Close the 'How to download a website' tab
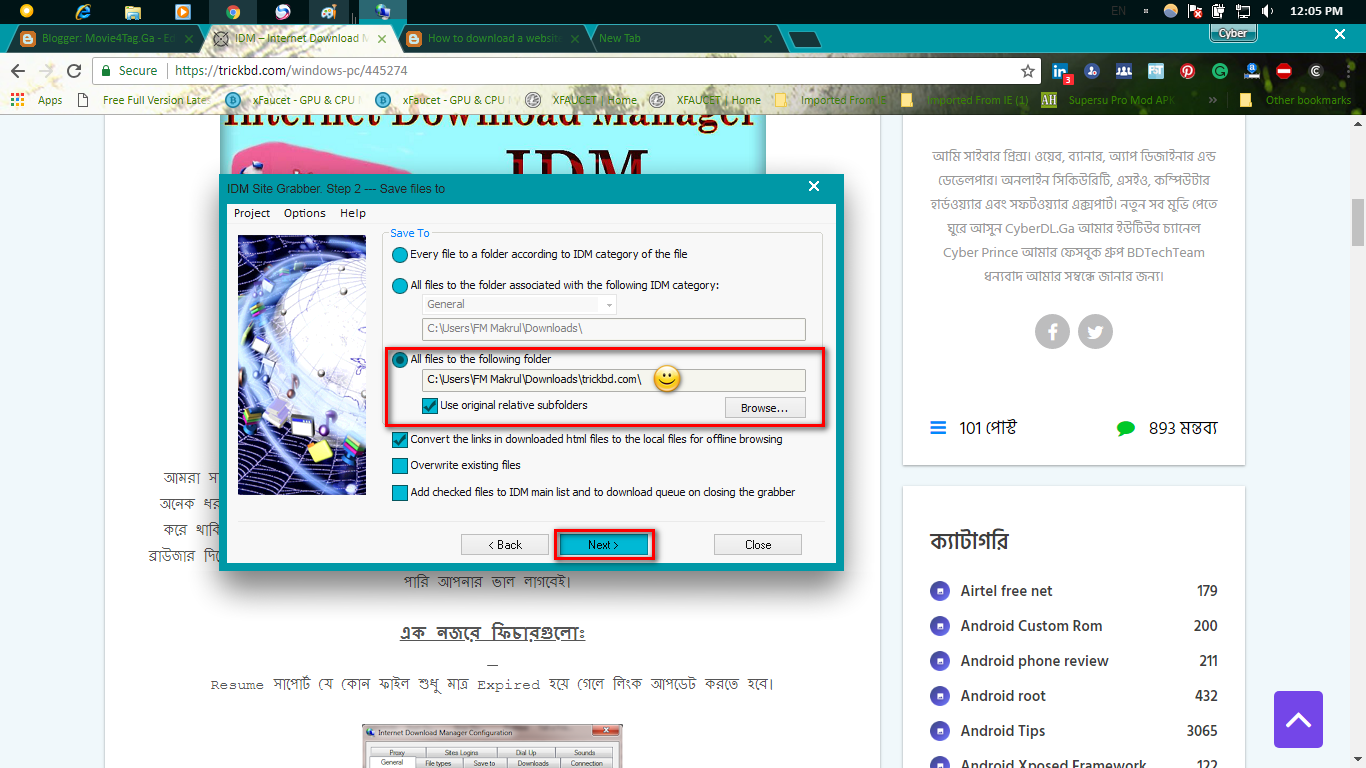 [574, 38]
